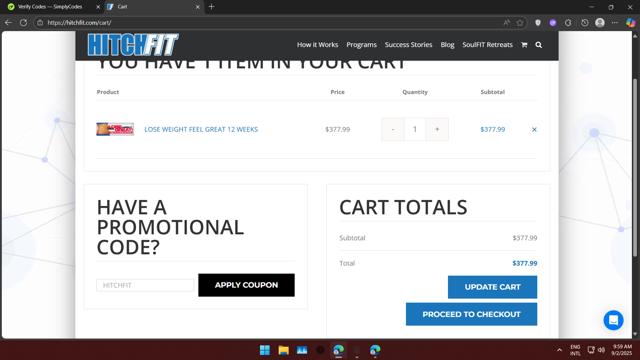Select the total amount $377.99

[x=525, y=263]
